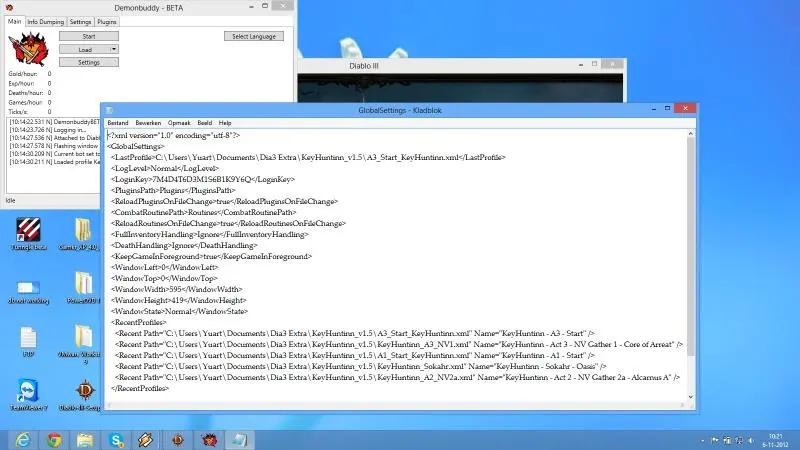Image resolution: width=800 pixels, height=450 pixels.
Task: Switch to the Plugins tab
Action: pyautogui.click(x=109, y=21)
